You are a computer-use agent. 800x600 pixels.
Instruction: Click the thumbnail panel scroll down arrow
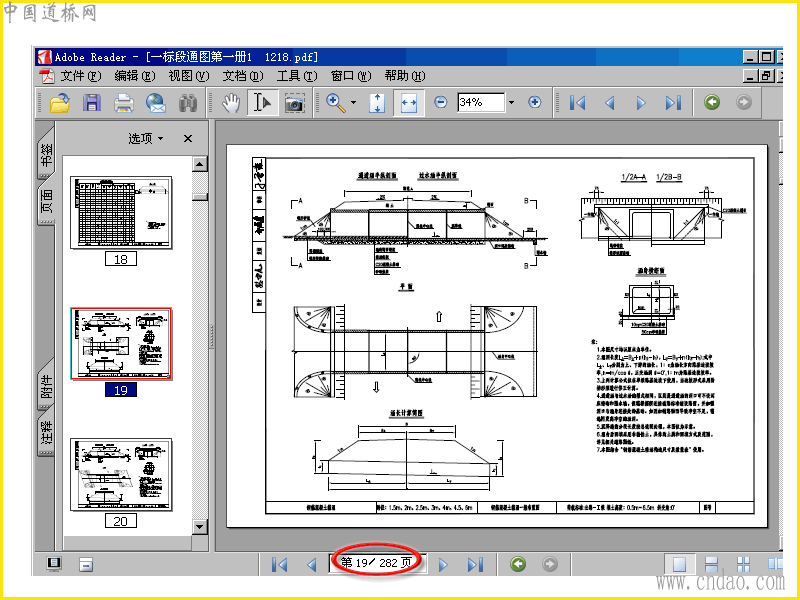coord(199,527)
